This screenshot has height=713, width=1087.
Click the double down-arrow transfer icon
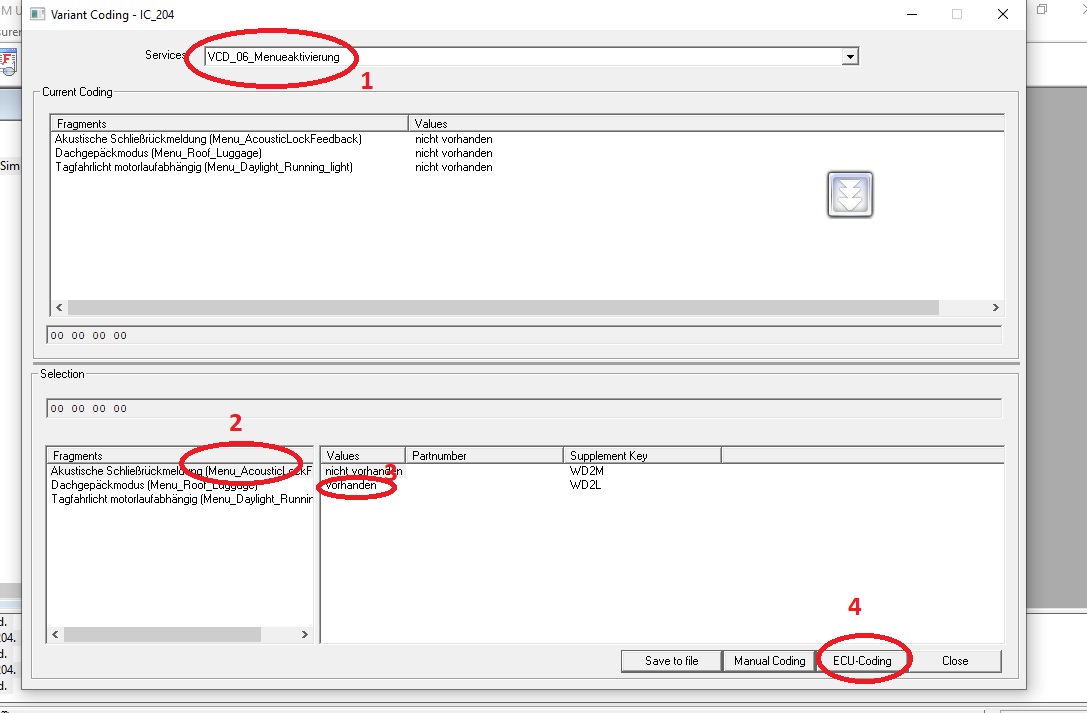pyautogui.click(x=849, y=194)
